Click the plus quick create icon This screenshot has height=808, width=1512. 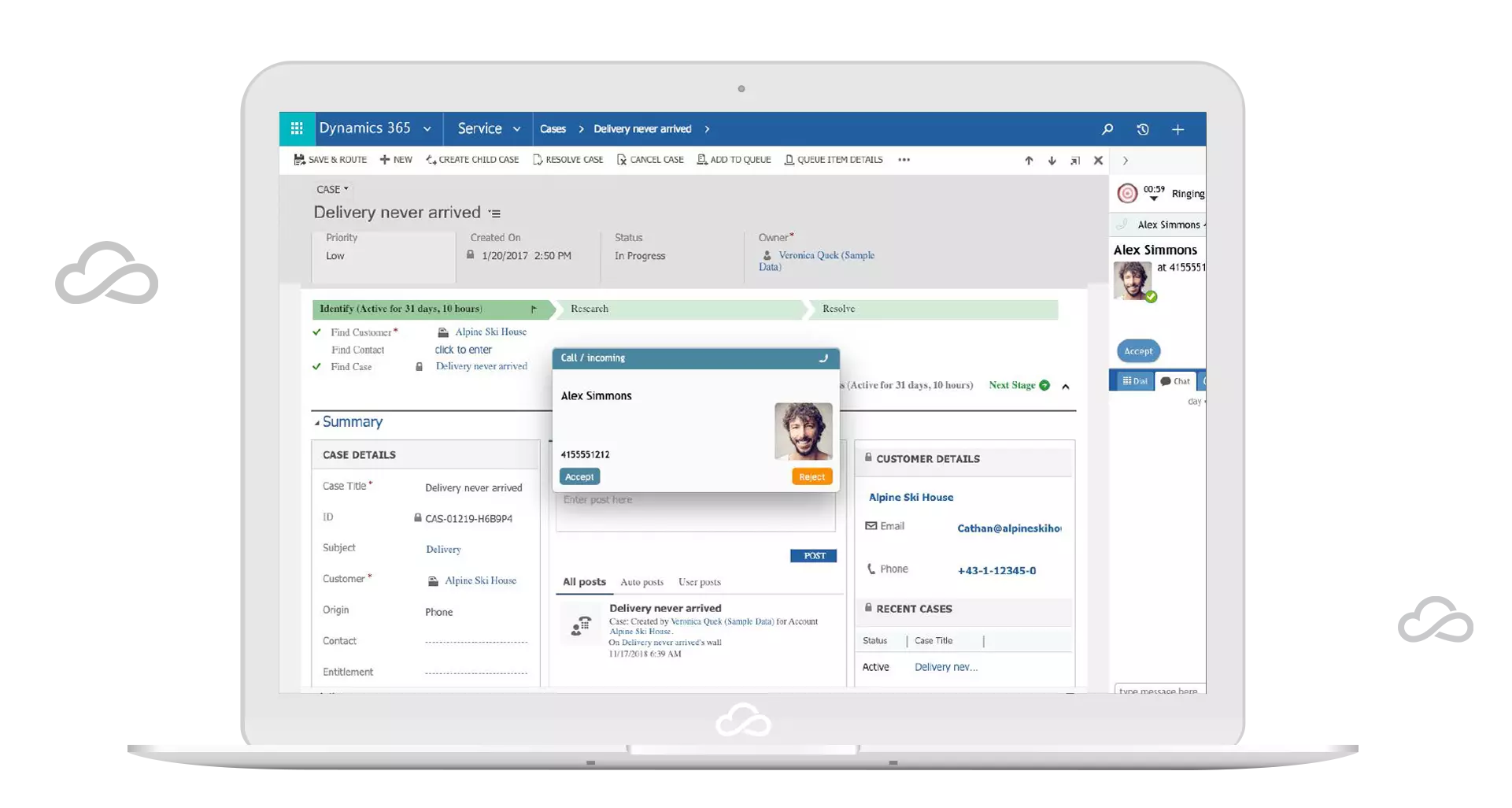tap(1177, 129)
